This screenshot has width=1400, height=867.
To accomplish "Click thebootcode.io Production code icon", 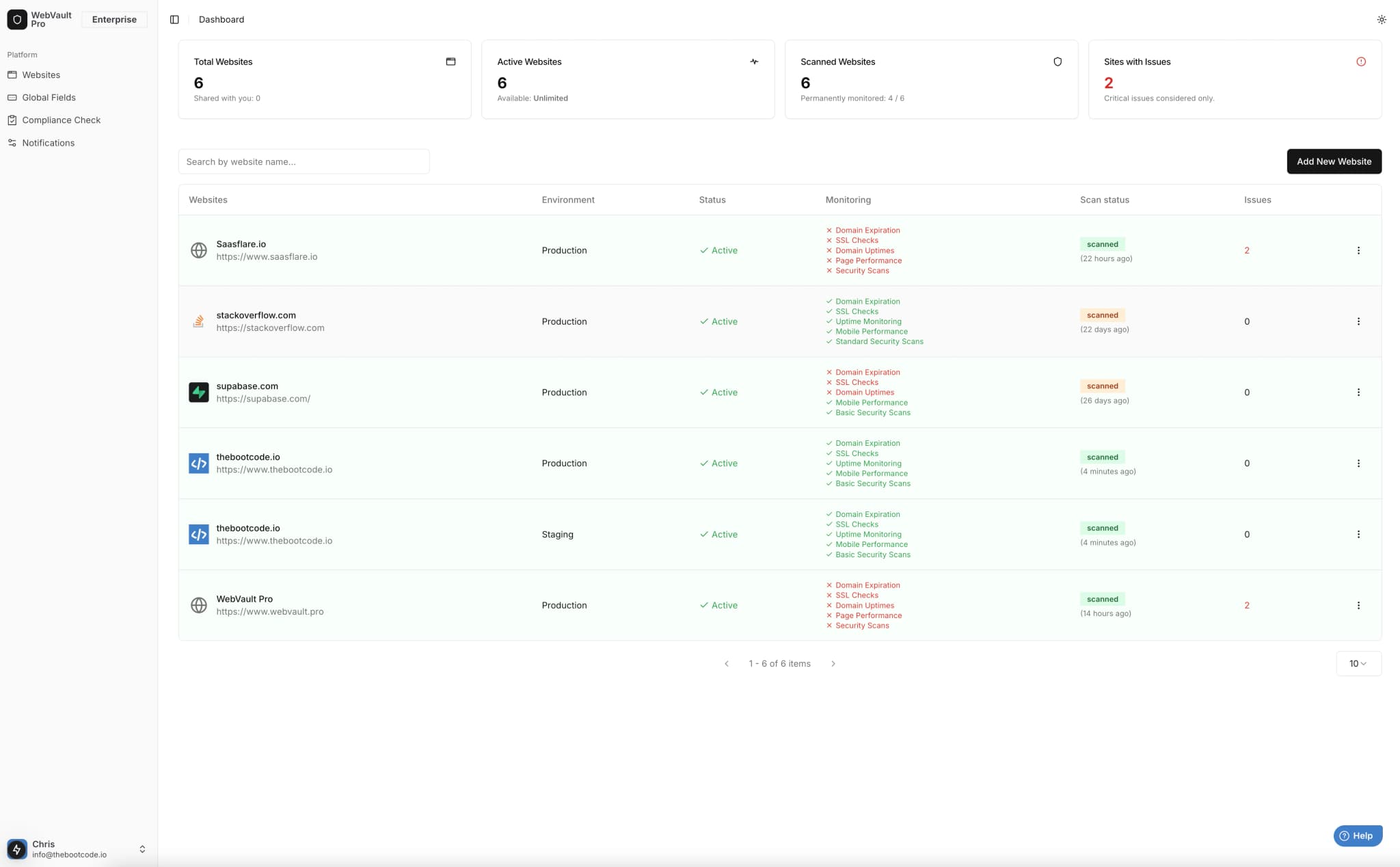I will [199, 464].
